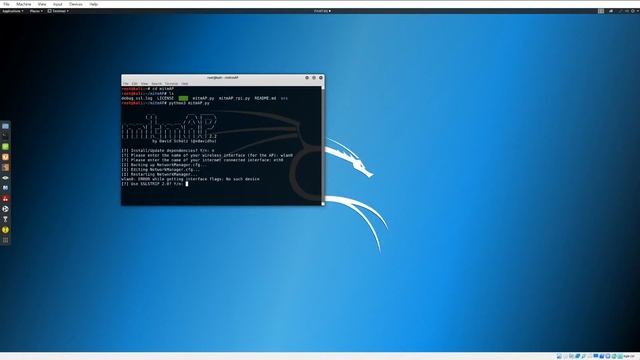Viewport: 640px width, 360px height.
Task: Open the VirtualBox Input menu
Action: coord(58,4)
